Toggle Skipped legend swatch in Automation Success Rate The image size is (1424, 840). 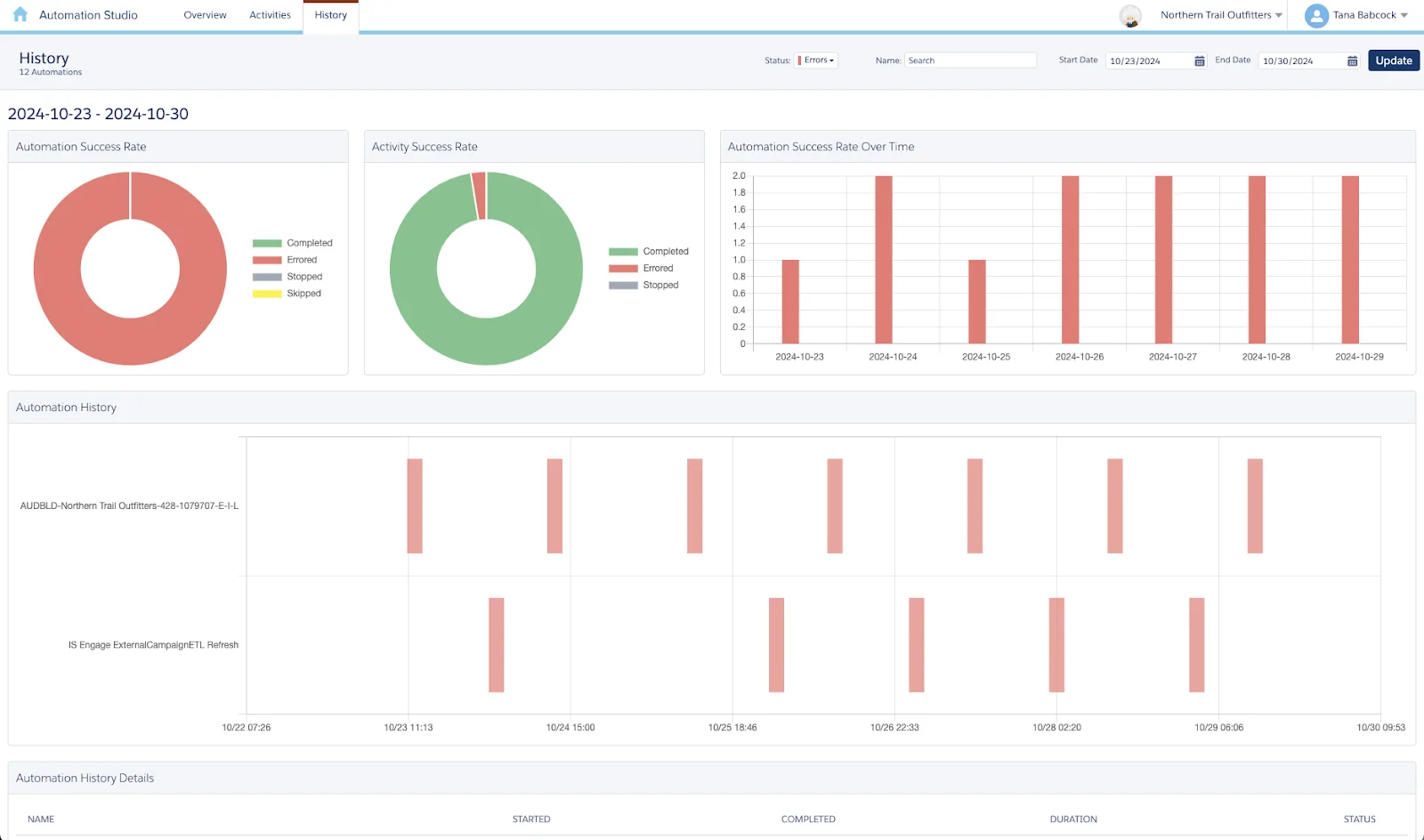(267, 294)
